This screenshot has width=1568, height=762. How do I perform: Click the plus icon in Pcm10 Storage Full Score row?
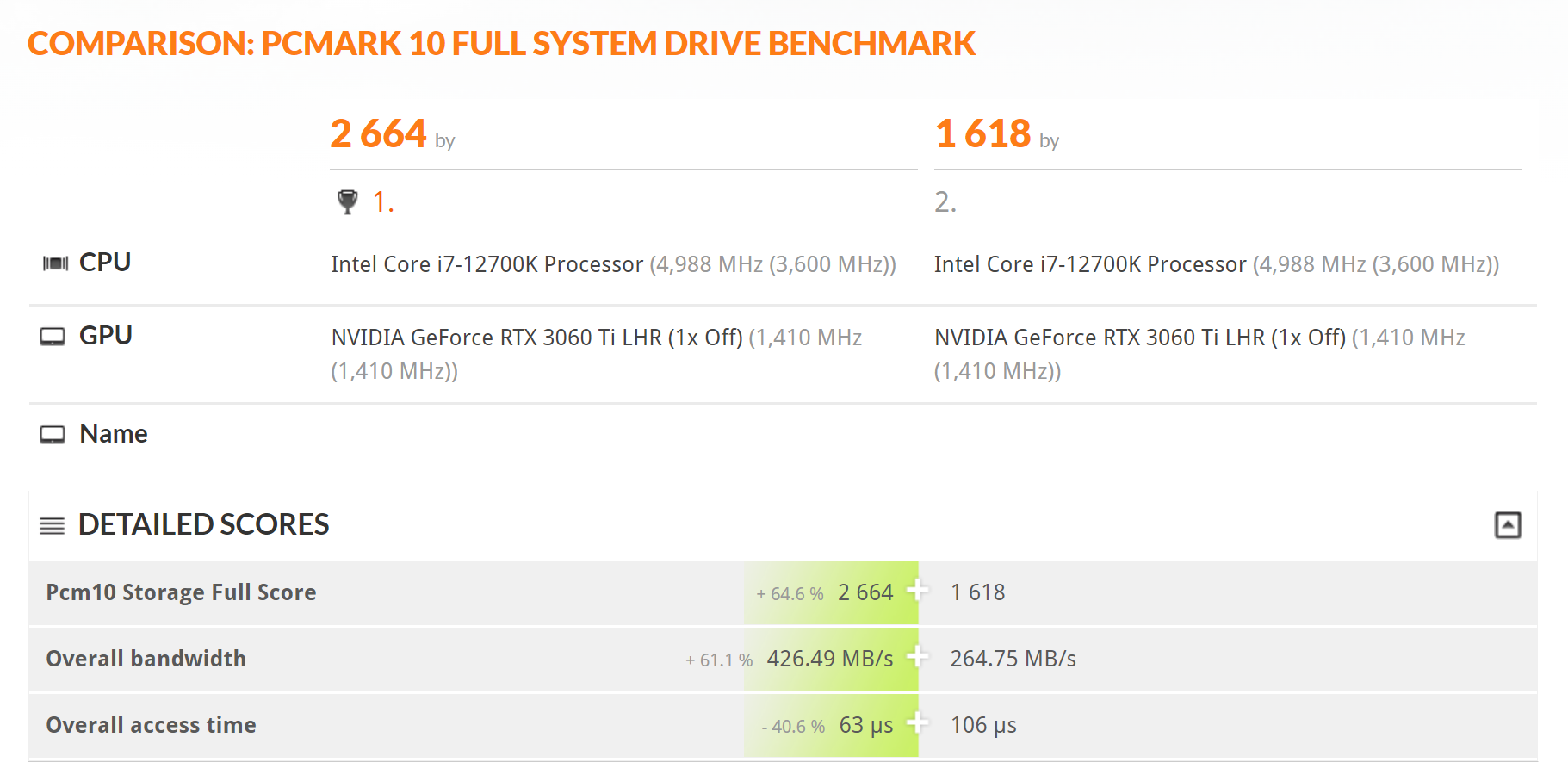pos(918,591)
